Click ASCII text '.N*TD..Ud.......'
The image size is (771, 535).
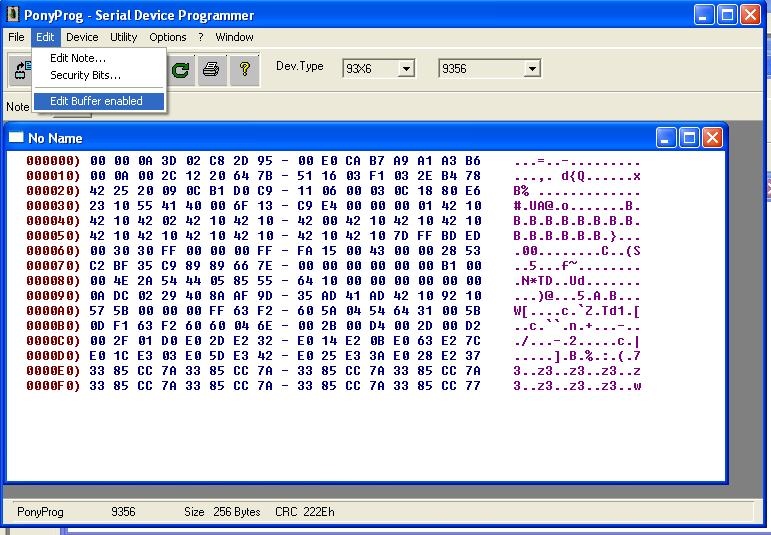tap(577, 281)
